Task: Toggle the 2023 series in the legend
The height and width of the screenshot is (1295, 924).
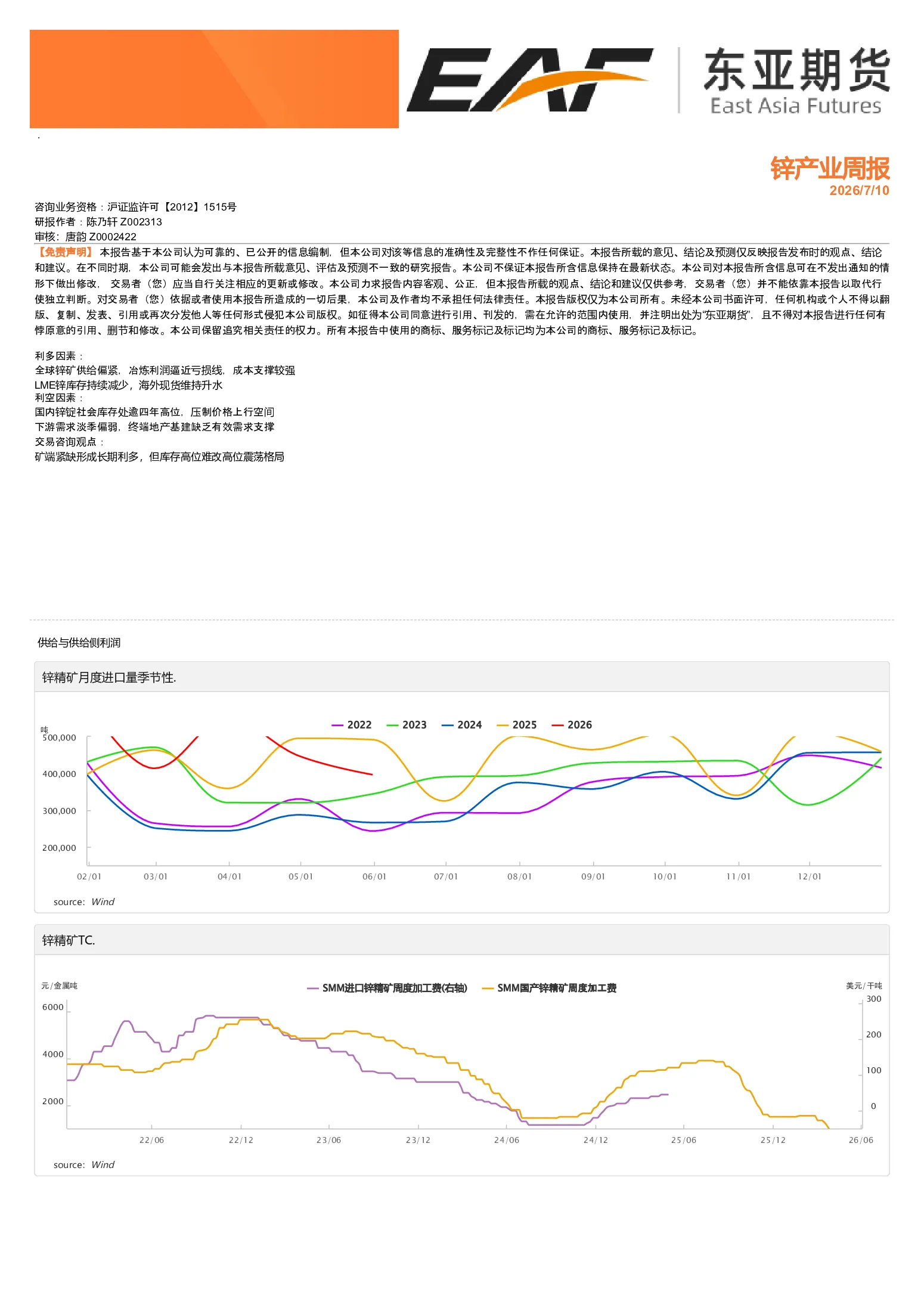Action: pos(407,725)
